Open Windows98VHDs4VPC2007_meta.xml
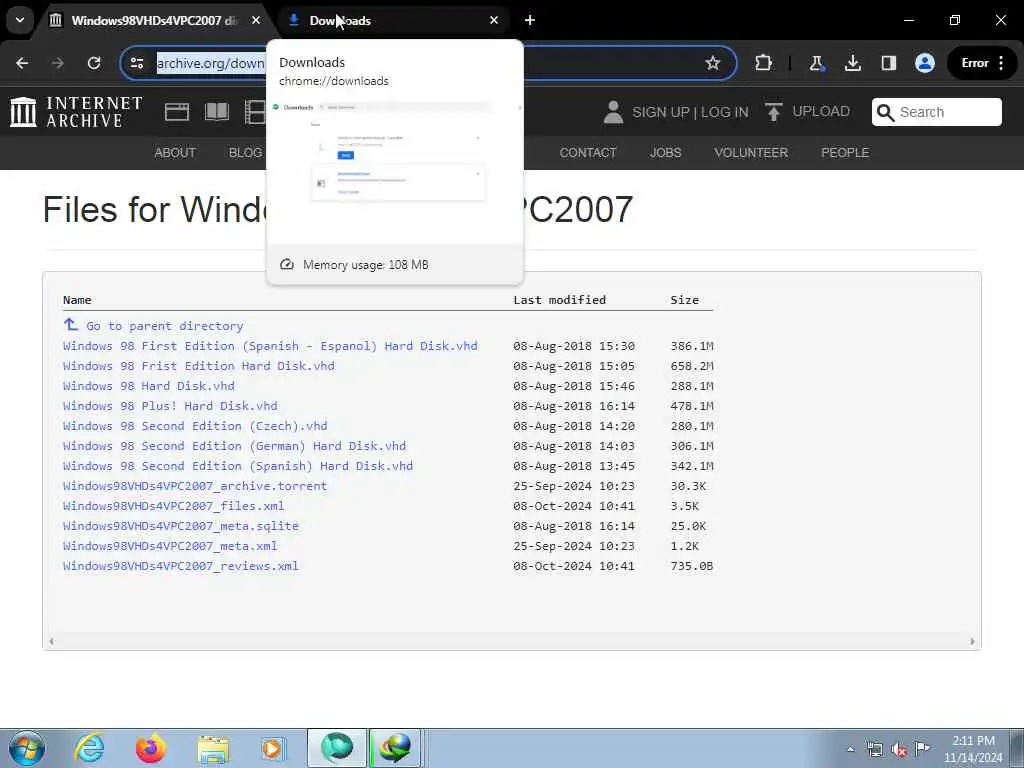The width and height of the screenshot is (1024, 768). (x=170, y=546)
